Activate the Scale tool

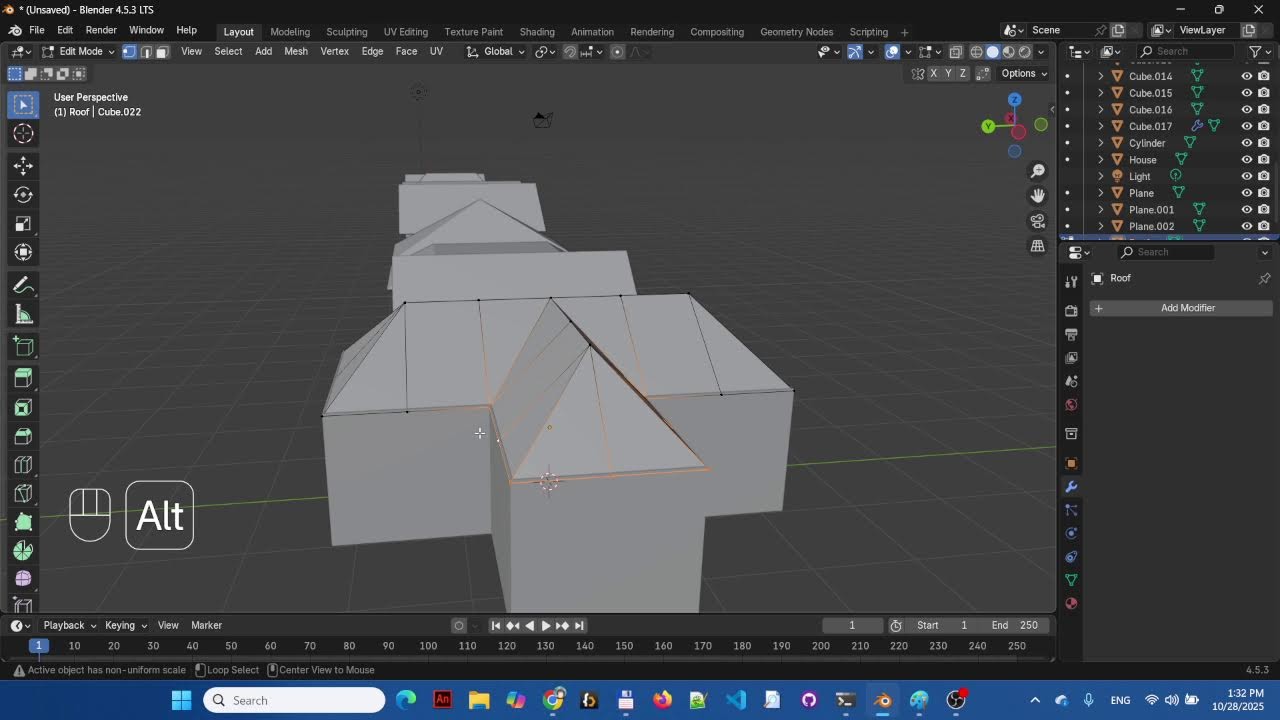pyautogui.click(x=23, y=224)
